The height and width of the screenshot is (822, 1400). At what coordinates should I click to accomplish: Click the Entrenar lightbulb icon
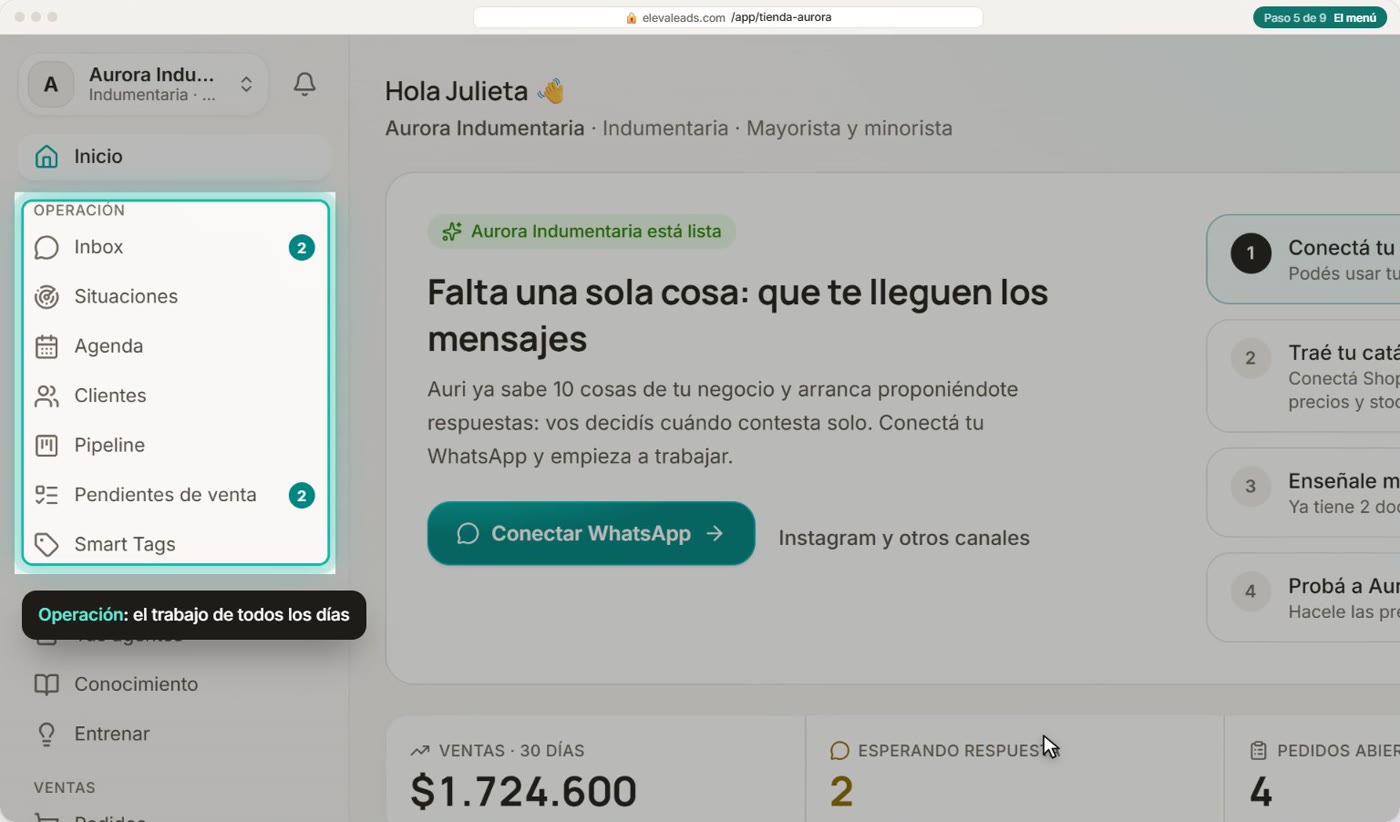pos(46,734)
